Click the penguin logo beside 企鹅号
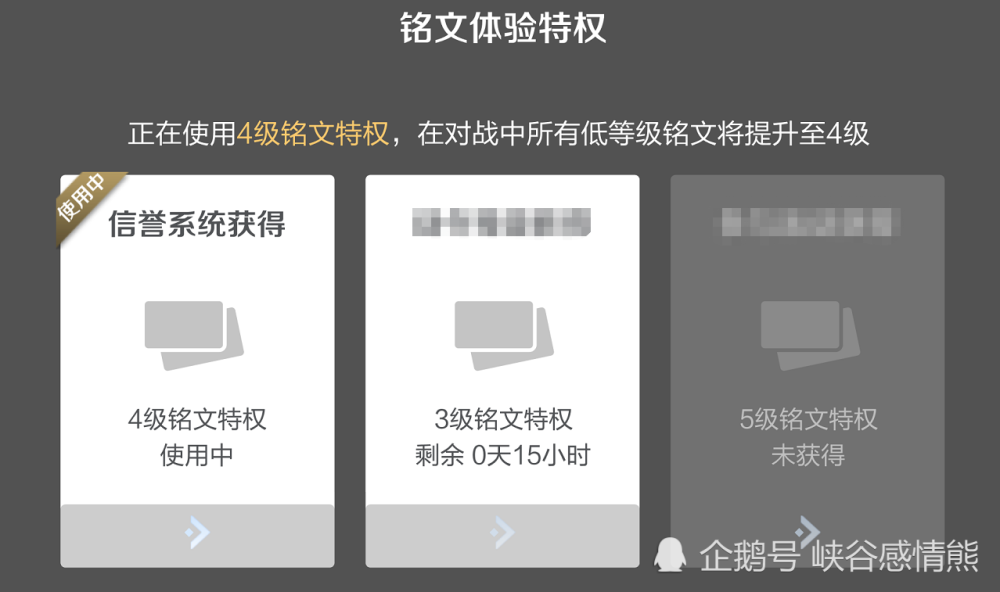The width and height of the screenshot is (1000, 592). pyautogui.click(x=670, y=554)
